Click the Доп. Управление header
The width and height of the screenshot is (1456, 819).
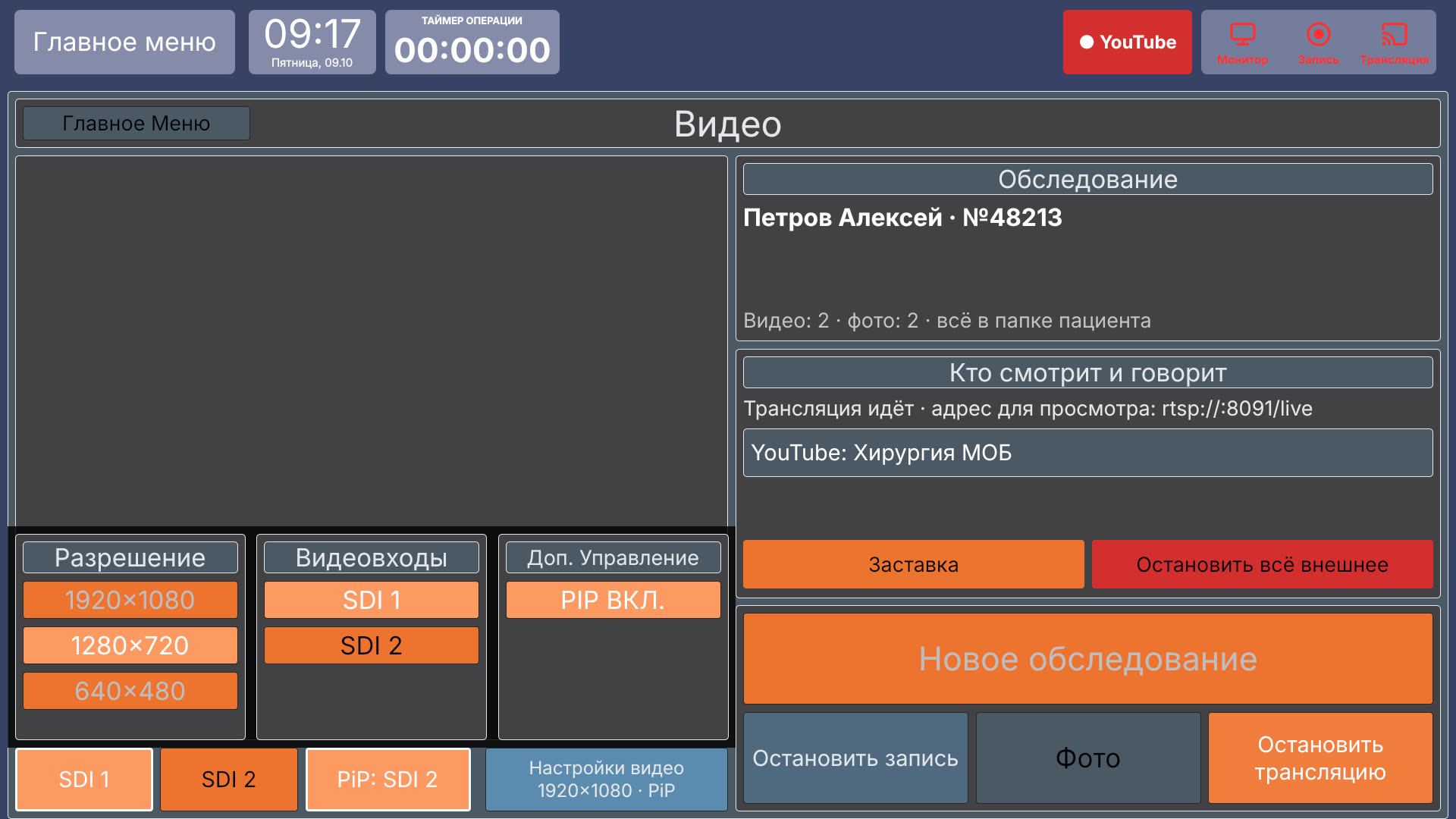pos(613,557)
